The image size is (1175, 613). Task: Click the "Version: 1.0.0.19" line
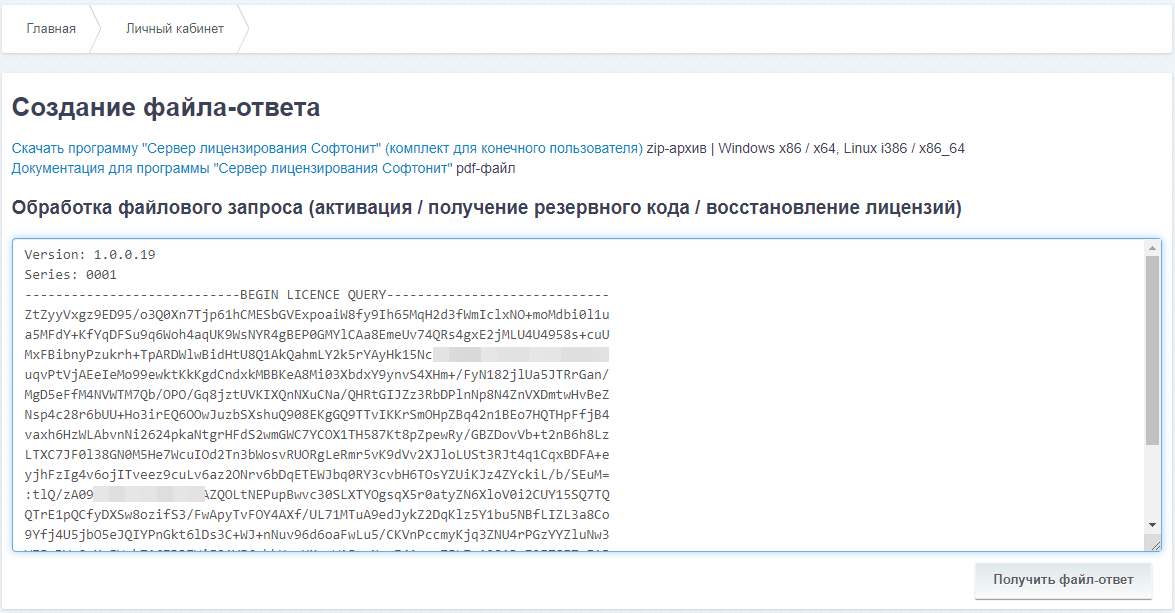pos(87,254)
